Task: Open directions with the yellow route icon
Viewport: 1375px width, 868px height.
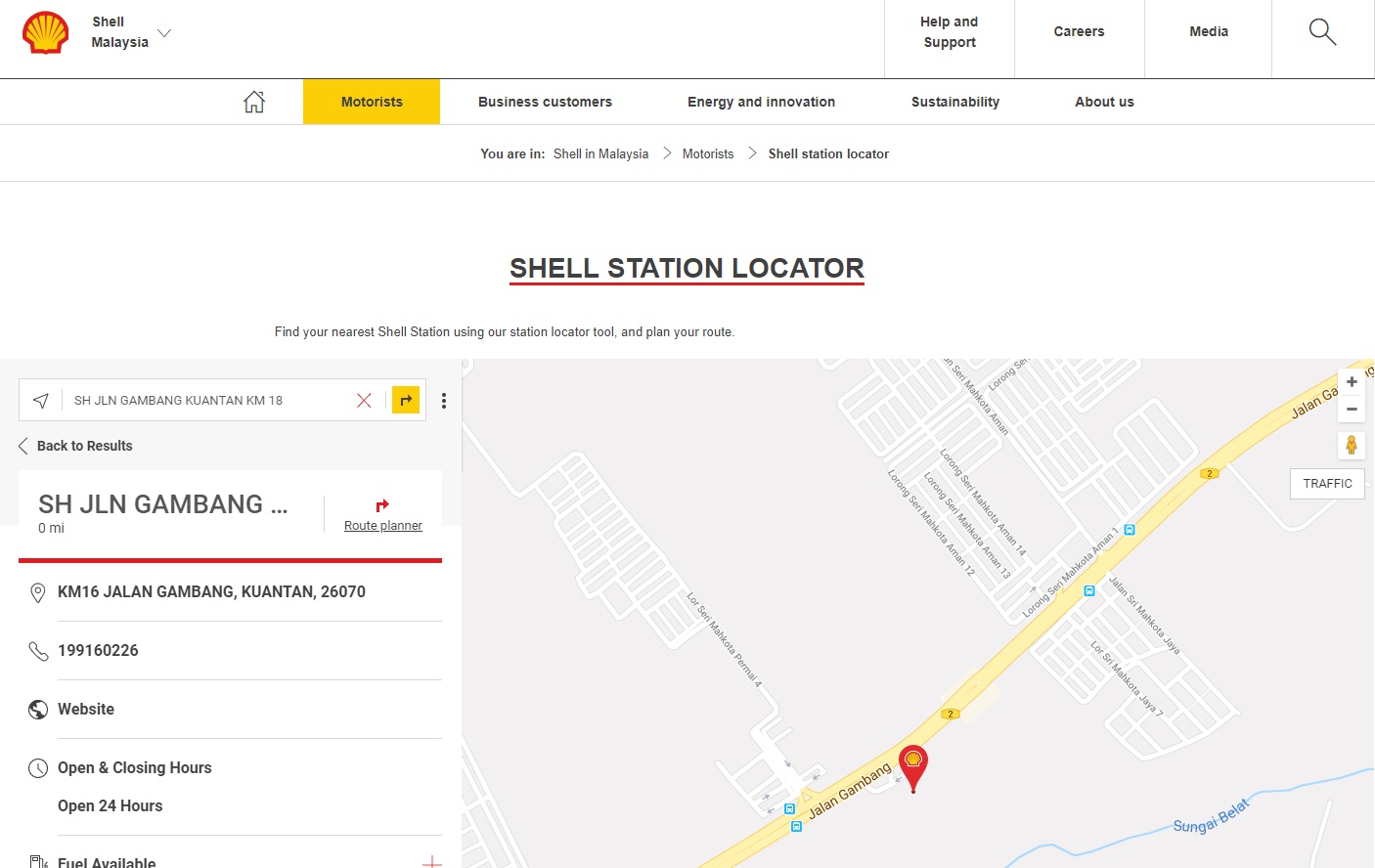Action: tap(405, 400)
